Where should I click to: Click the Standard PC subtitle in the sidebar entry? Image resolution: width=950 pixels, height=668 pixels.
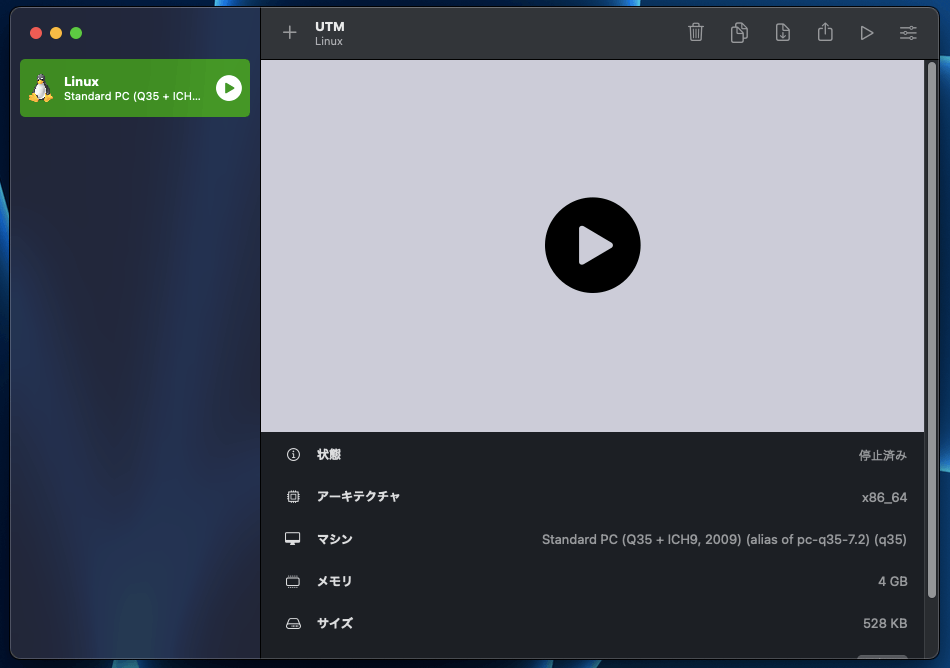pyautogui.click(x=132, y=96)
